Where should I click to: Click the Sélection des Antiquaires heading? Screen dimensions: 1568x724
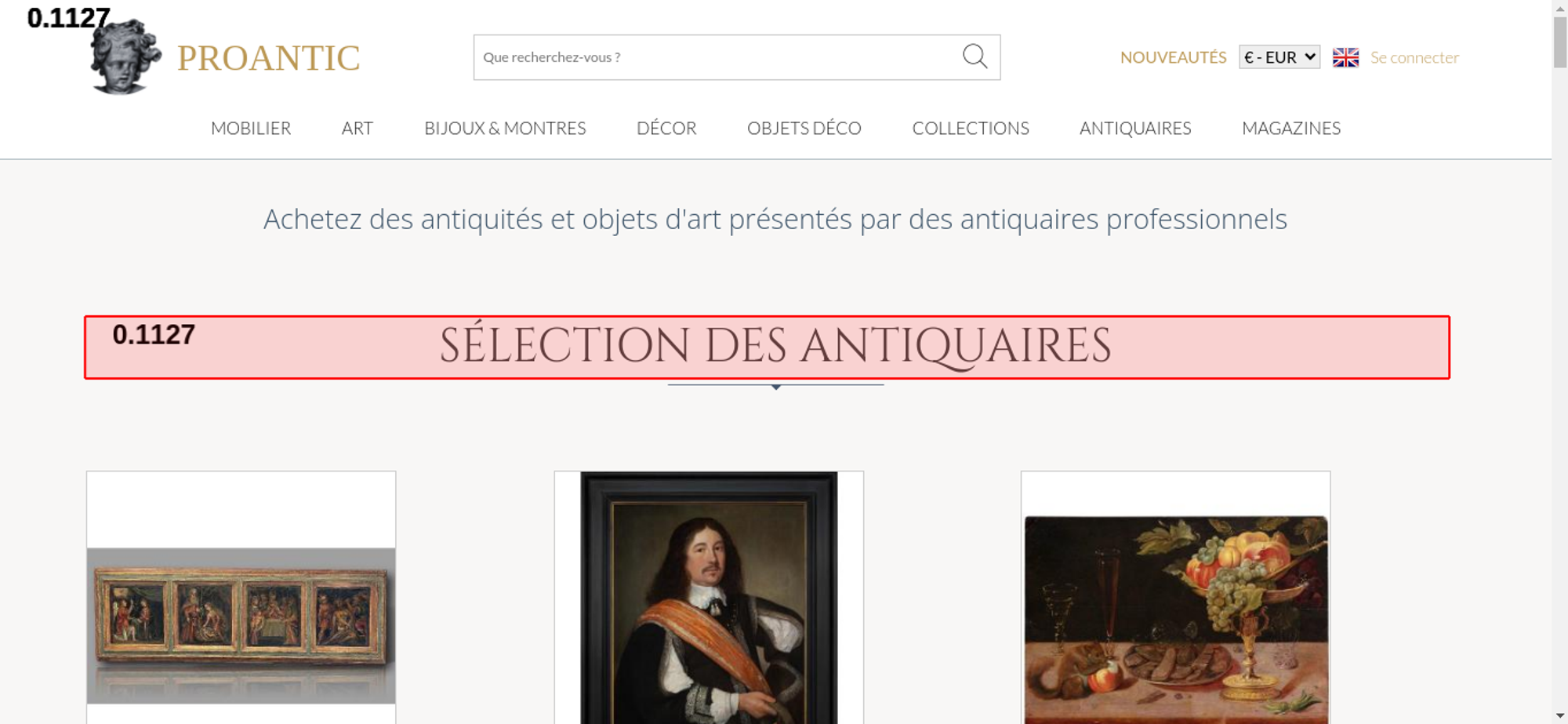coord(775,346)
